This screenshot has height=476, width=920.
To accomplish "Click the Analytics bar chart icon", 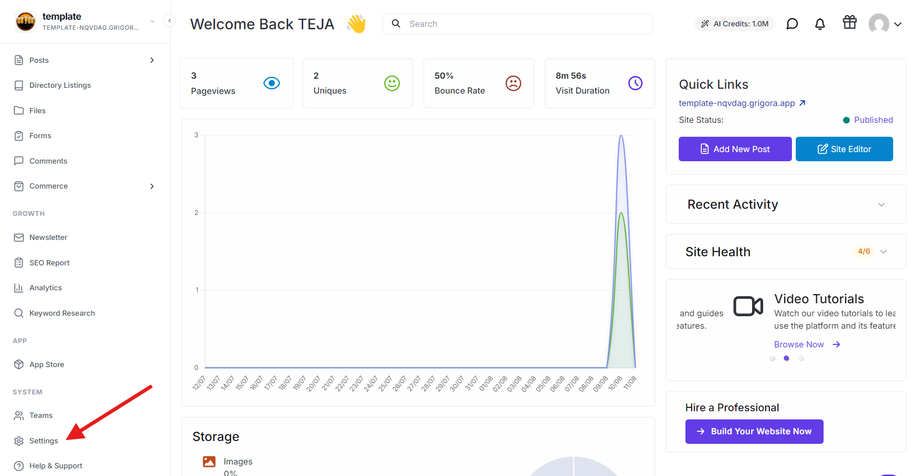I will pos(19,288).
